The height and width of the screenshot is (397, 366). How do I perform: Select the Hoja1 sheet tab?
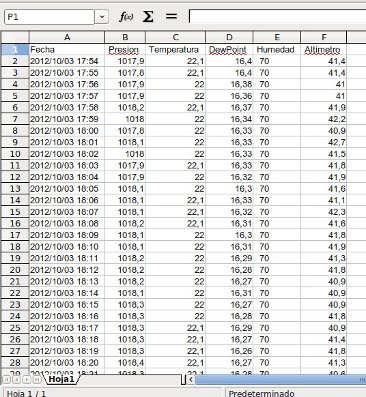coord(61,379)
